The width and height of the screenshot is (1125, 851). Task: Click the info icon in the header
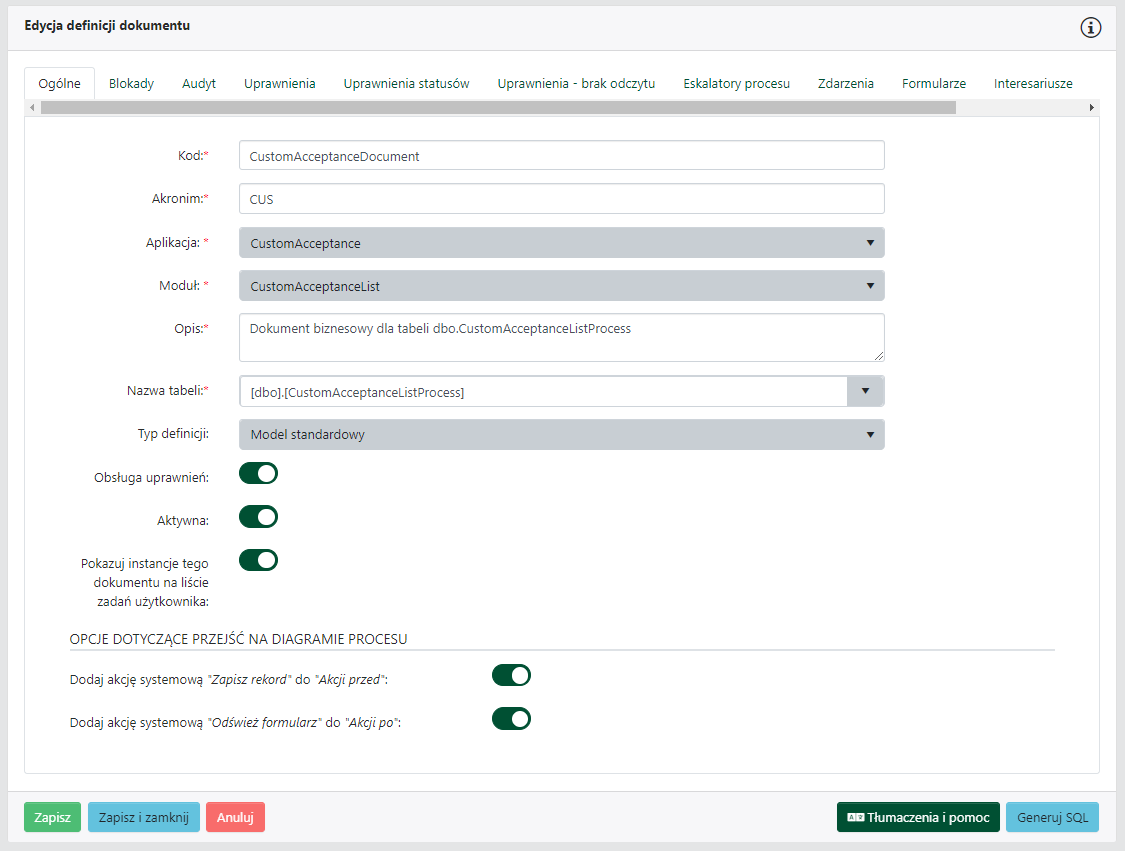tap(1090, 27)
